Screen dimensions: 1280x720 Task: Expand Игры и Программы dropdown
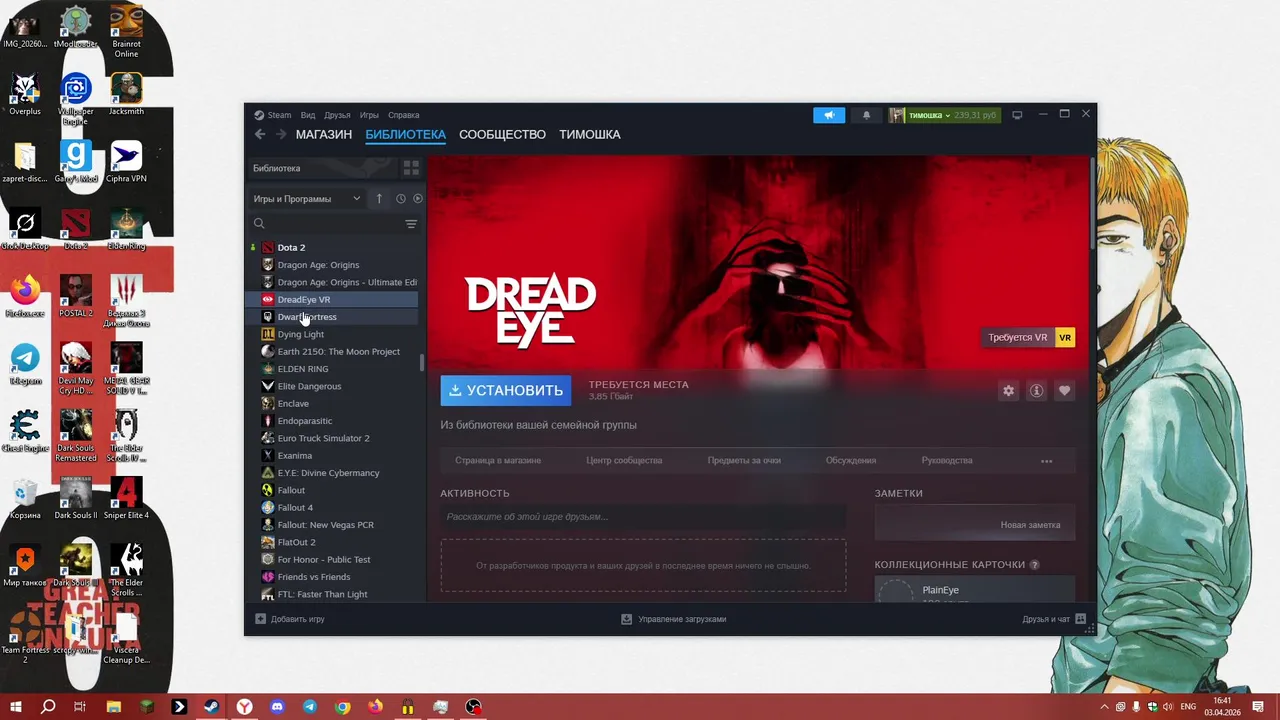tap(307, 199)
